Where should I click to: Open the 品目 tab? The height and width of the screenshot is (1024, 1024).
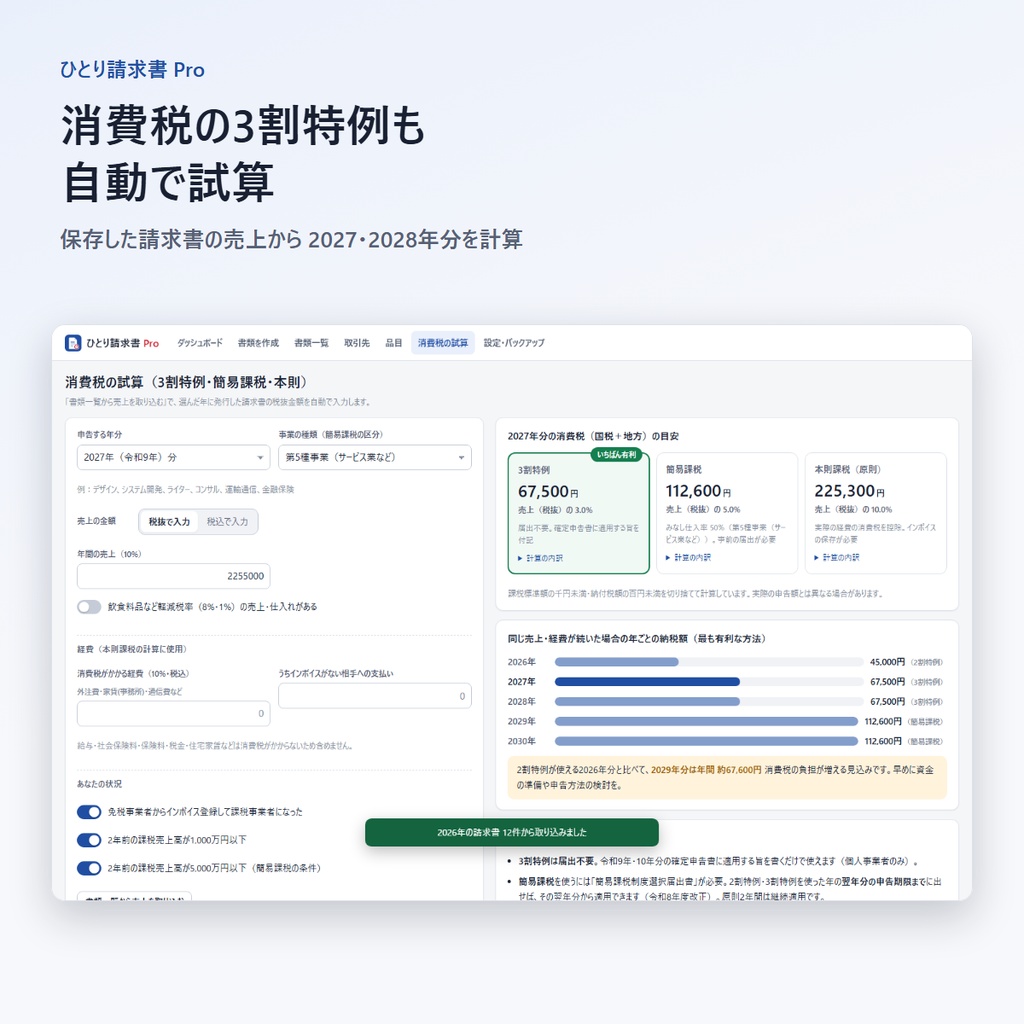point(393,343)
